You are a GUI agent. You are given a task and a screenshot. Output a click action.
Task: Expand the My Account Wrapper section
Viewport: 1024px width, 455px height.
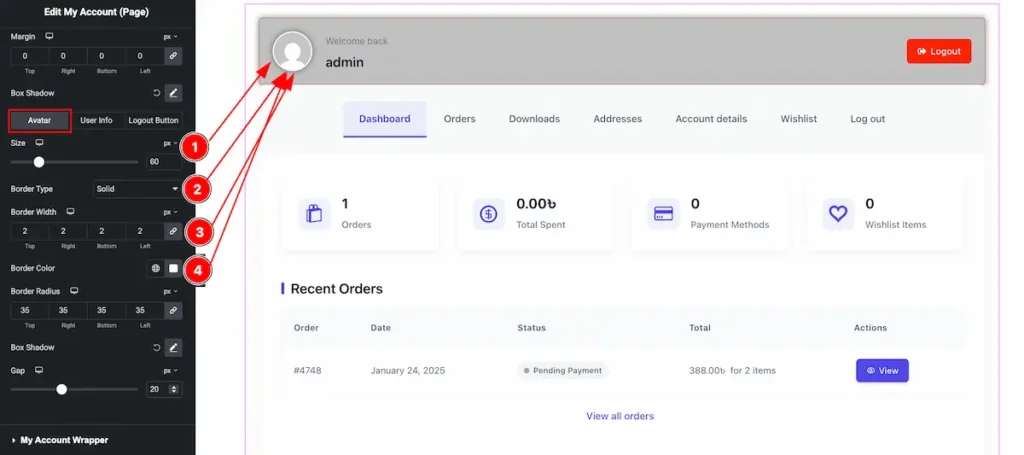click(x=64, y=440)
